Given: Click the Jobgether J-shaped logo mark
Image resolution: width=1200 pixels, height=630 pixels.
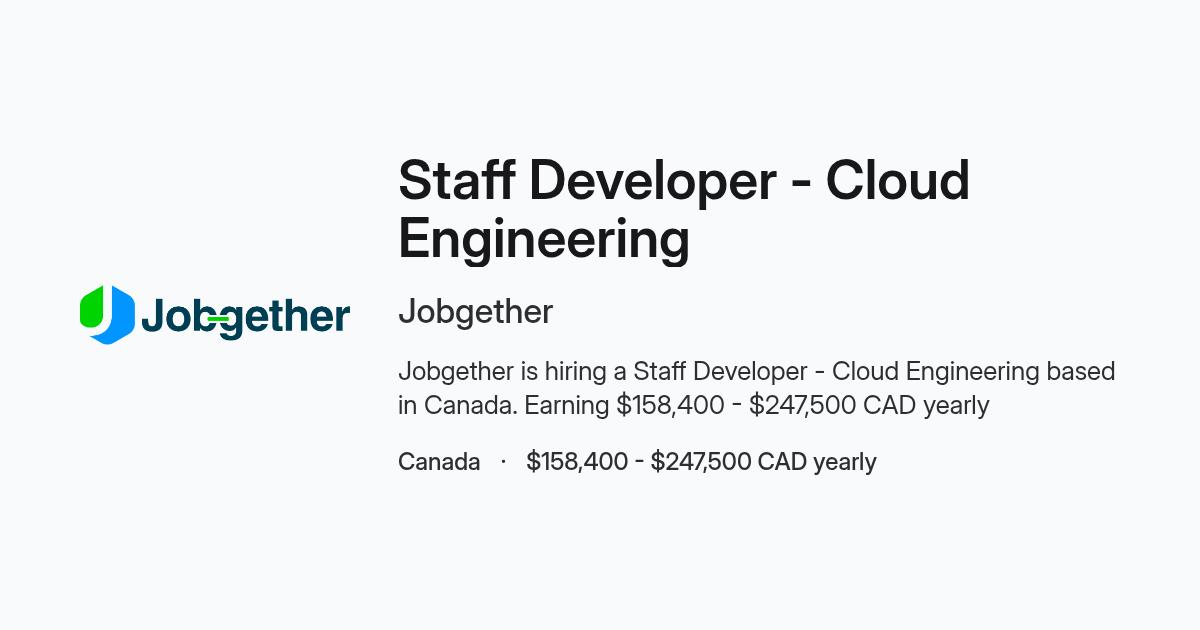Looking at the screenshot, I should (x=107, y=315).
